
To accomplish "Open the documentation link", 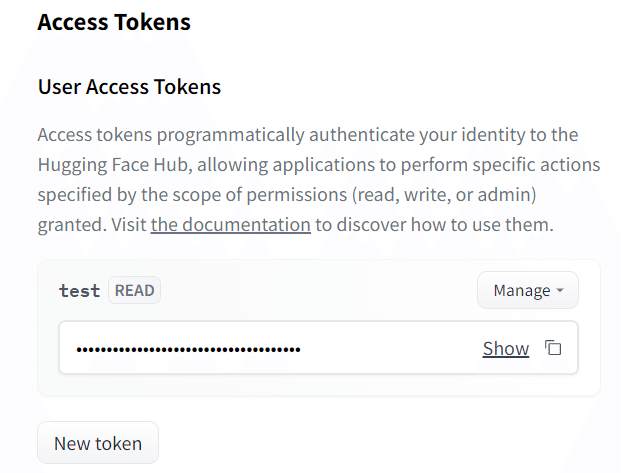I will click(x=230, y=225).
